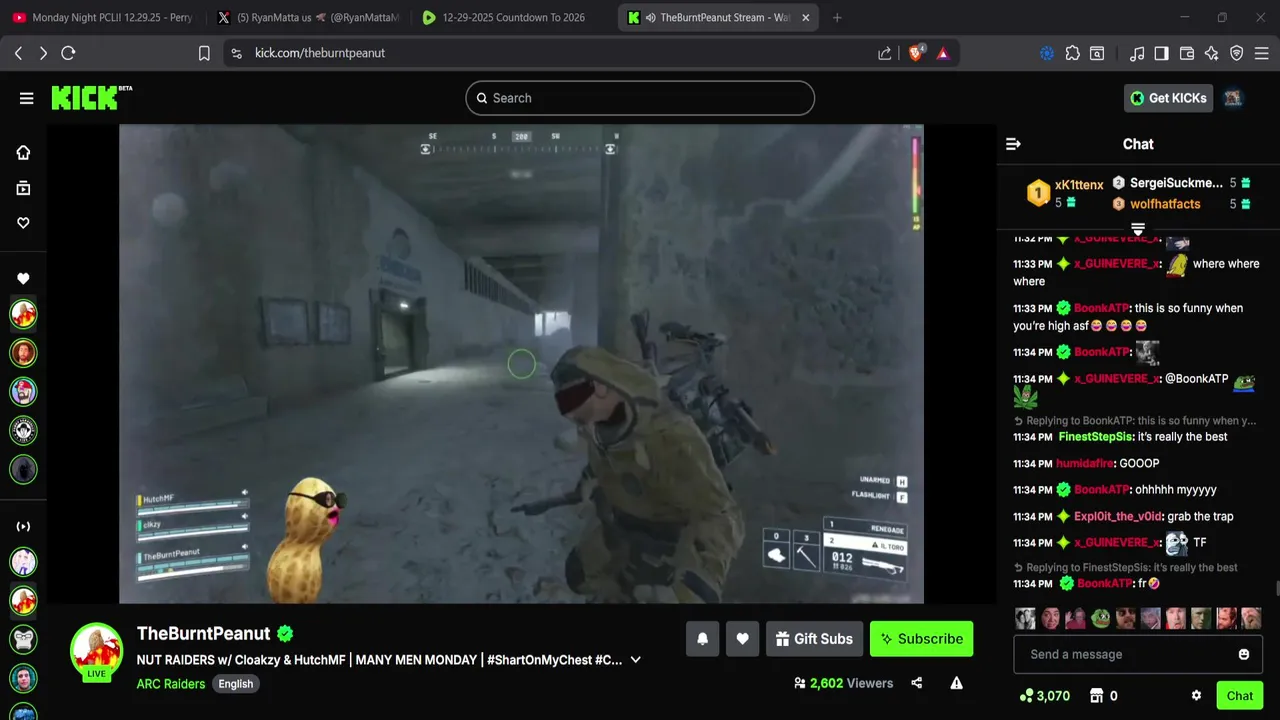Open a new browser tab

click(x=837, y=17)
